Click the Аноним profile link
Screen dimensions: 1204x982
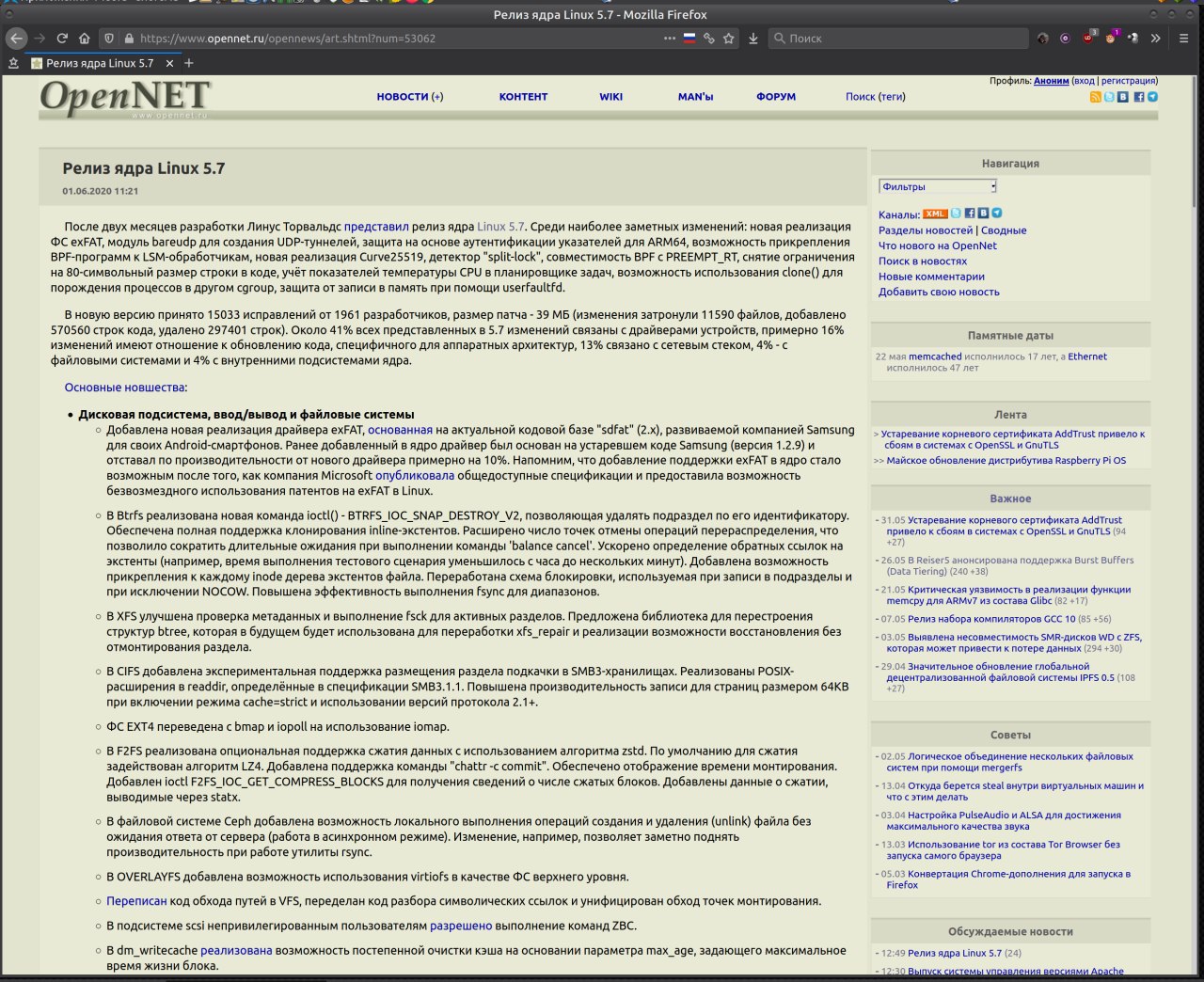(1052, 81)
